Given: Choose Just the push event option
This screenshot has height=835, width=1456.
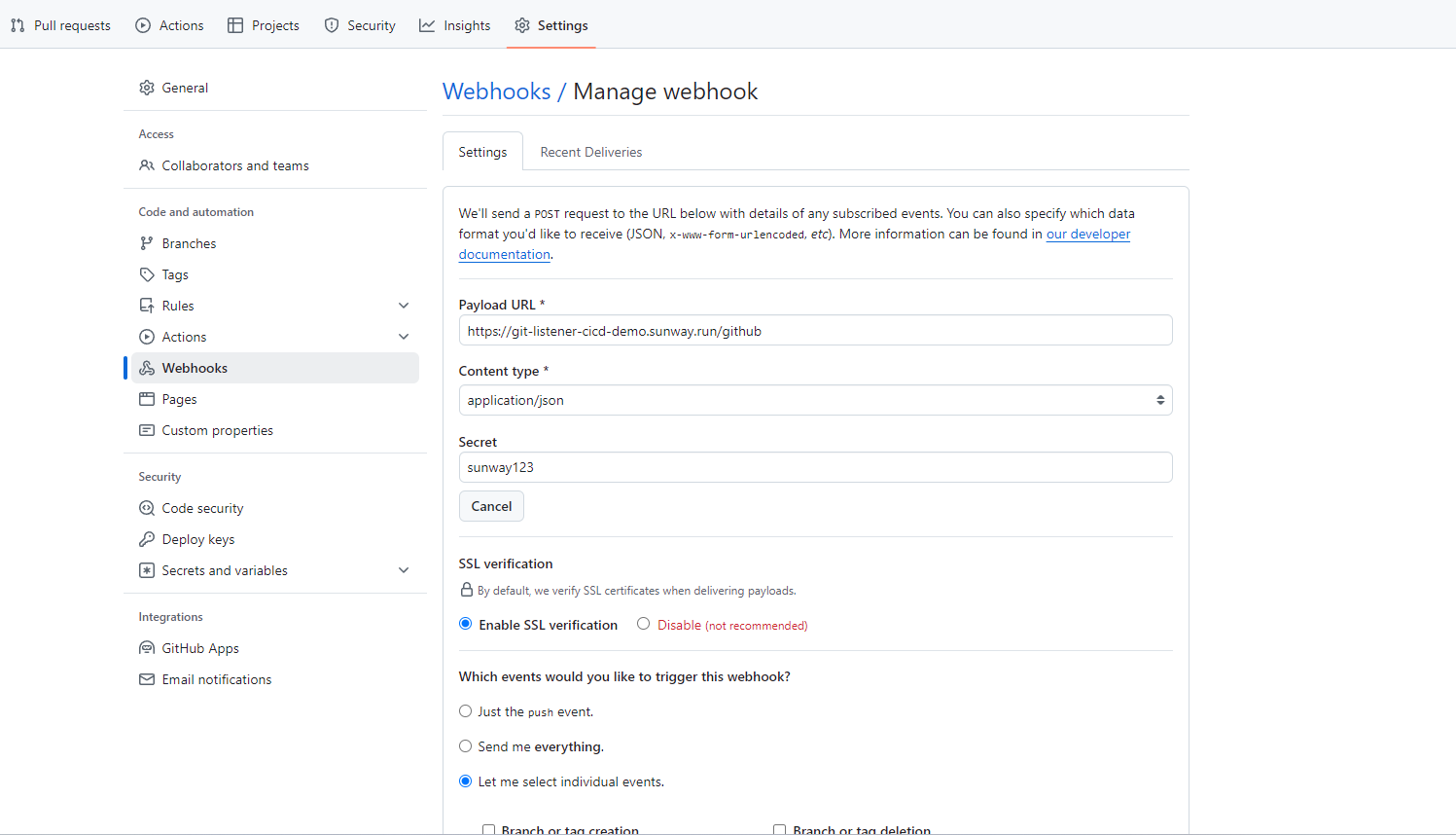Looking at the screenshot, I should pyautogui.click(x=466, y=711).
